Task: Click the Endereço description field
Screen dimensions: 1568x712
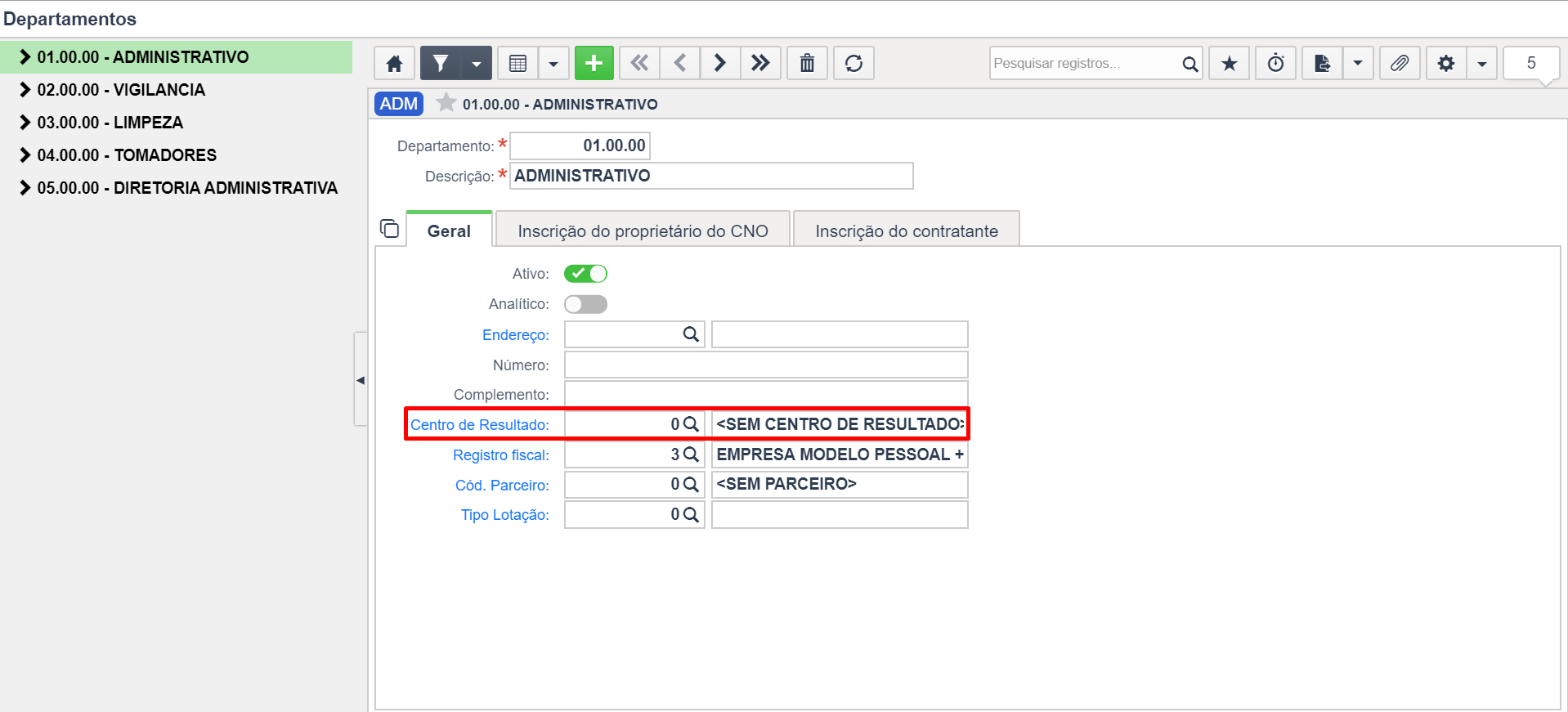Action: click(x=840, y=334)
